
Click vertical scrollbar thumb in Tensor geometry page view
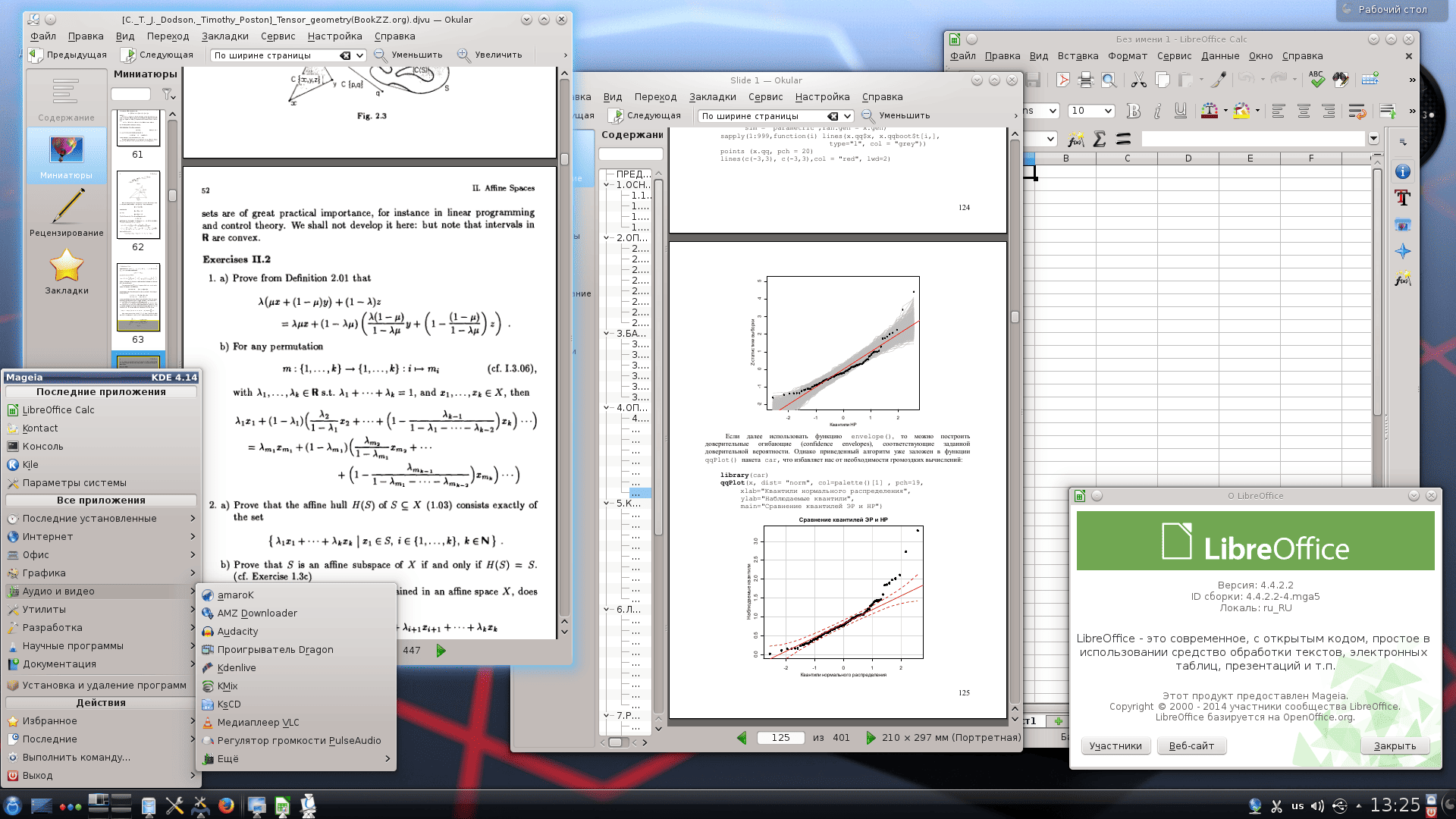click(x=564, y=159)
